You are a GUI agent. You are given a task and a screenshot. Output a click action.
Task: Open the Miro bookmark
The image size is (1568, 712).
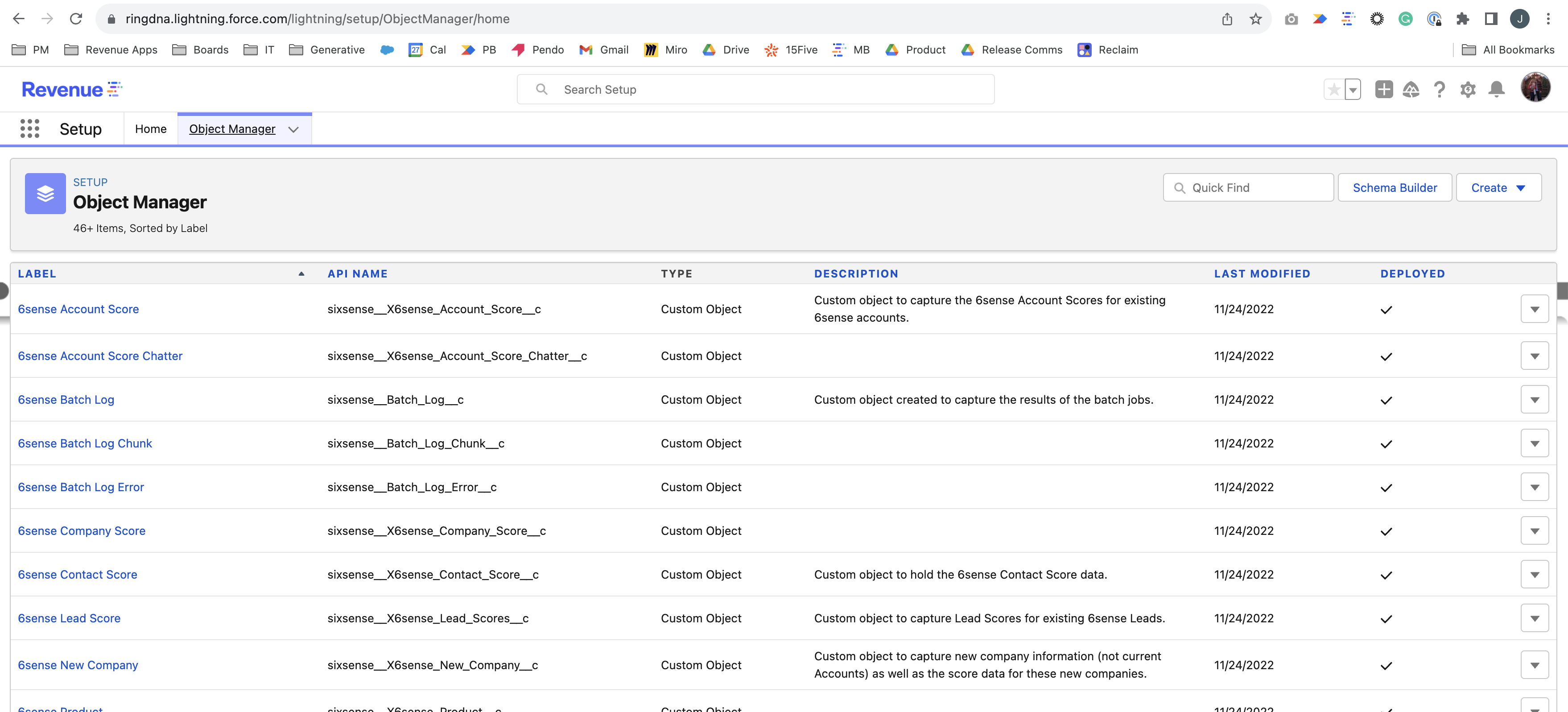point(665,50)
